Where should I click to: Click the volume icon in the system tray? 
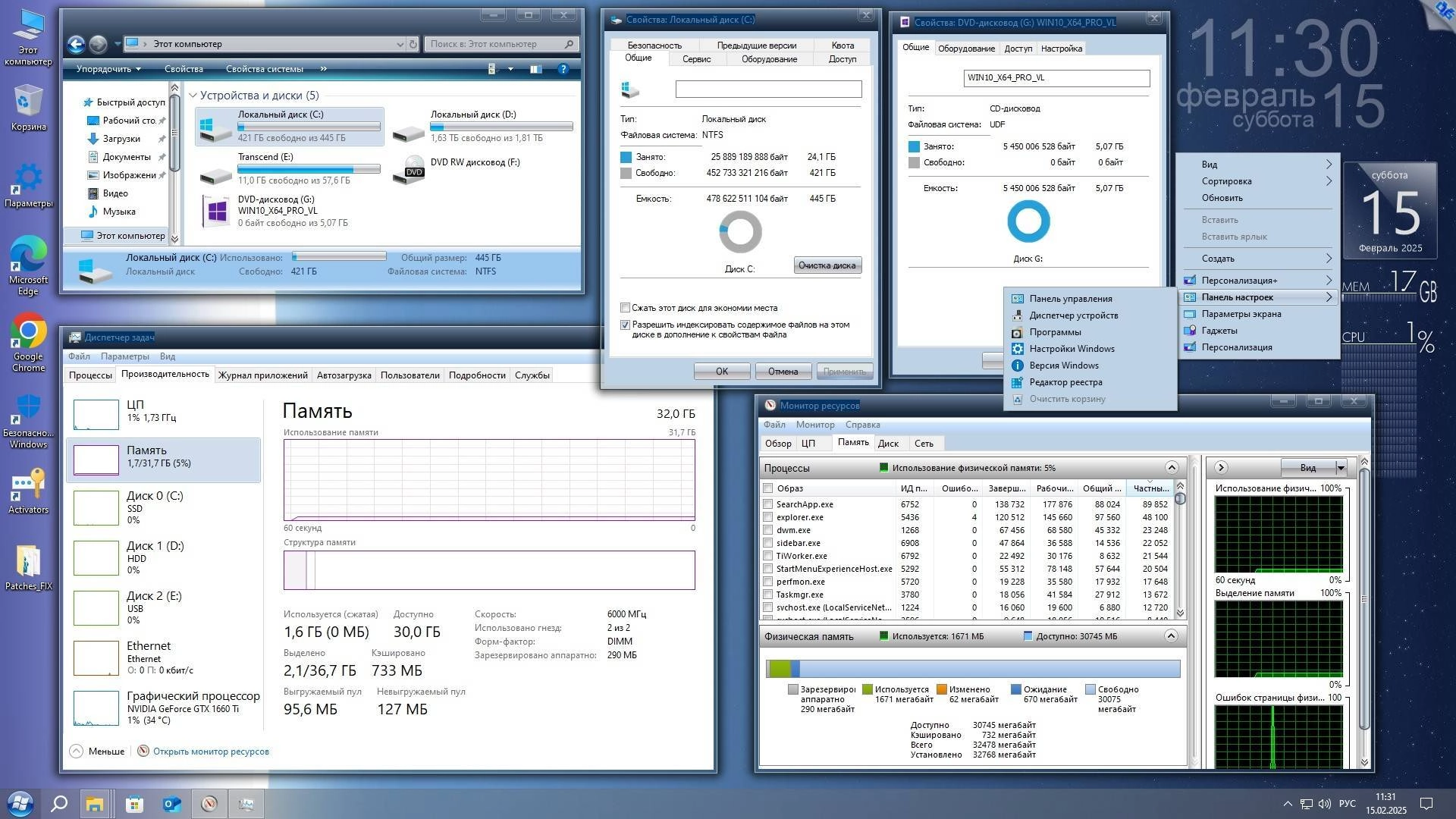(1324, 804)
